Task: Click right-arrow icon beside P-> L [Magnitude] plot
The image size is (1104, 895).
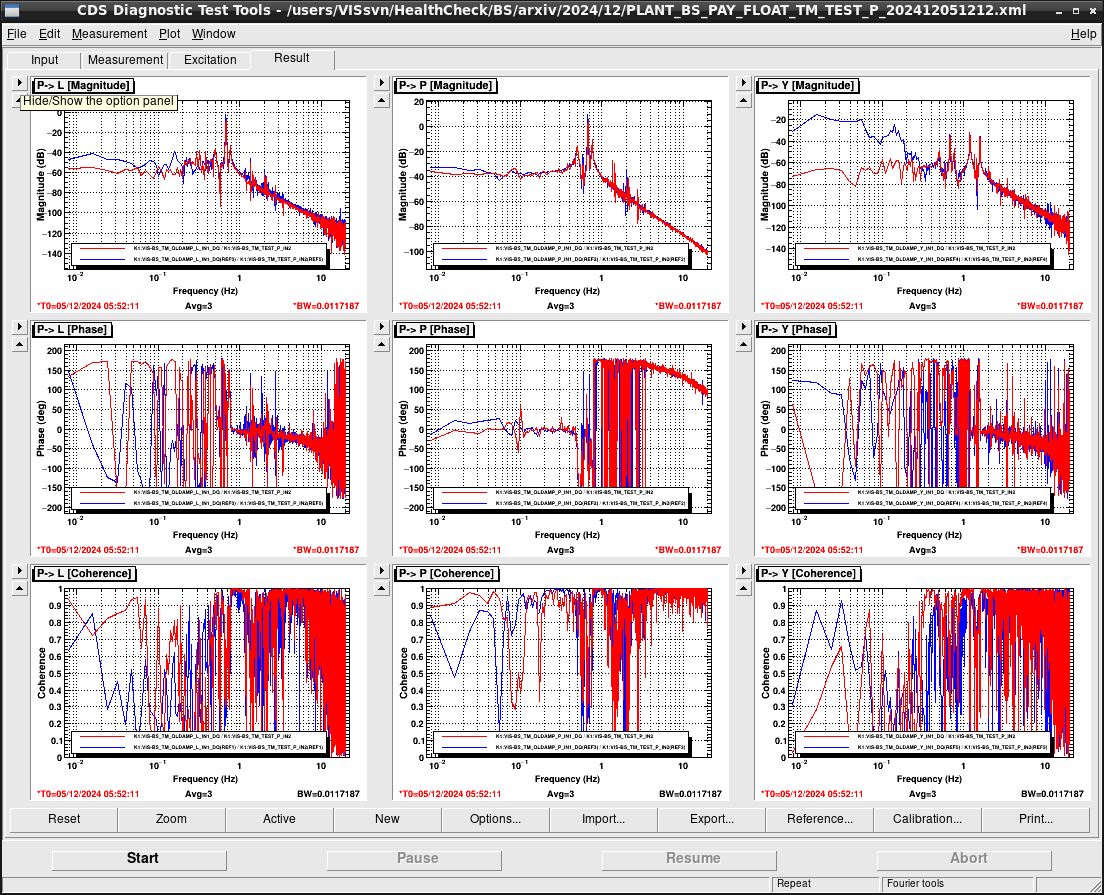Action: pyautogui.click(x=20, y=82)
